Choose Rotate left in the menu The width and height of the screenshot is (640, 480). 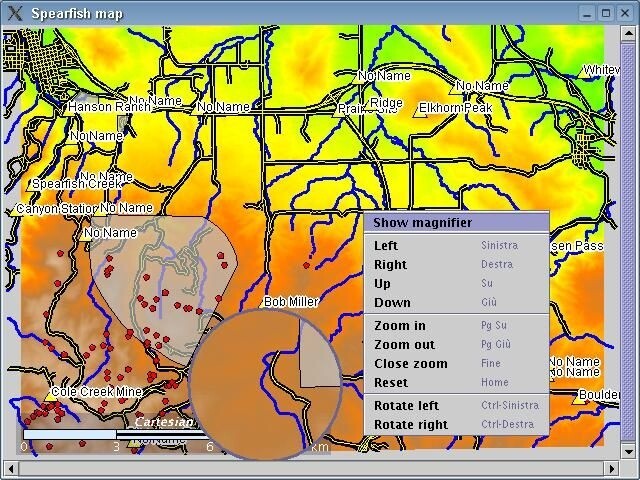coord(456,406)
